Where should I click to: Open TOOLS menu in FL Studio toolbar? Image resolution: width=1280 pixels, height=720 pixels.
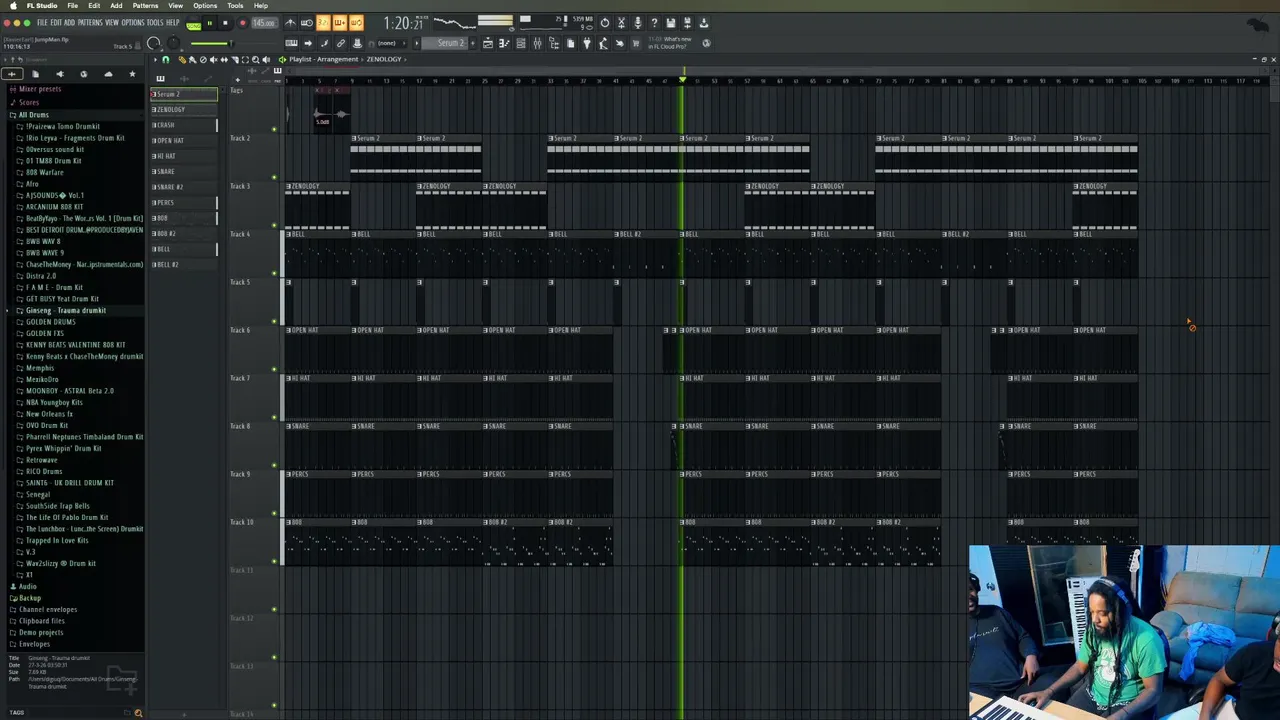coord(155,22)
